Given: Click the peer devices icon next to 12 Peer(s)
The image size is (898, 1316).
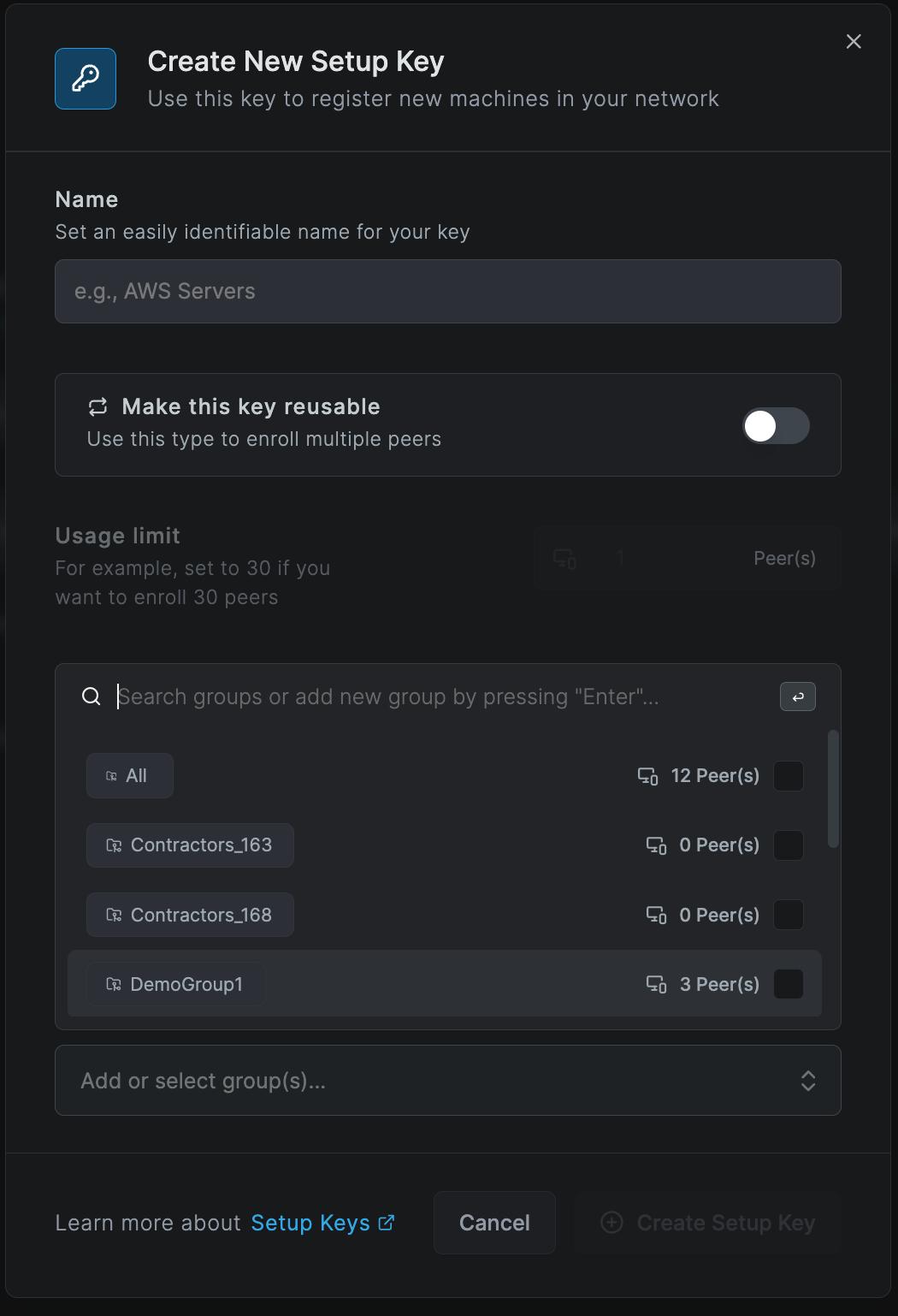Looking at the screenshot, I should coord(648,776).
